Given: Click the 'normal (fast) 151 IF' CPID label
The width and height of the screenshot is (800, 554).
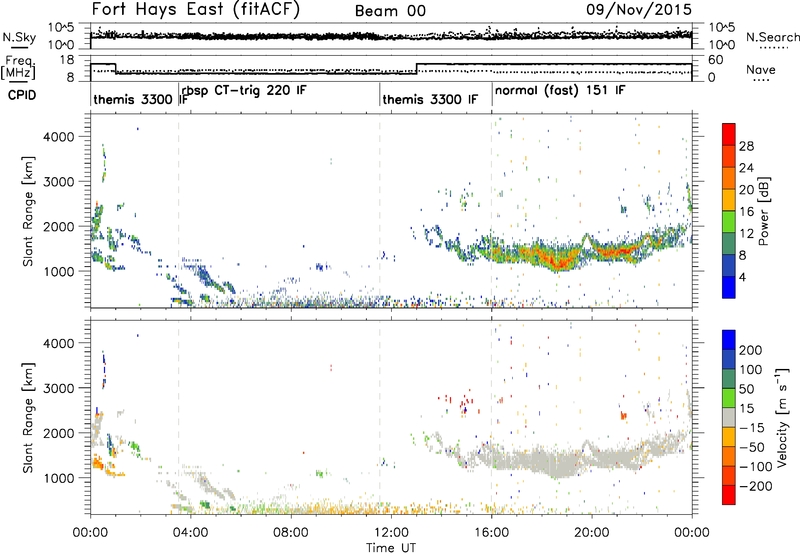Looking at the screenshot, I should coord(560,90).
